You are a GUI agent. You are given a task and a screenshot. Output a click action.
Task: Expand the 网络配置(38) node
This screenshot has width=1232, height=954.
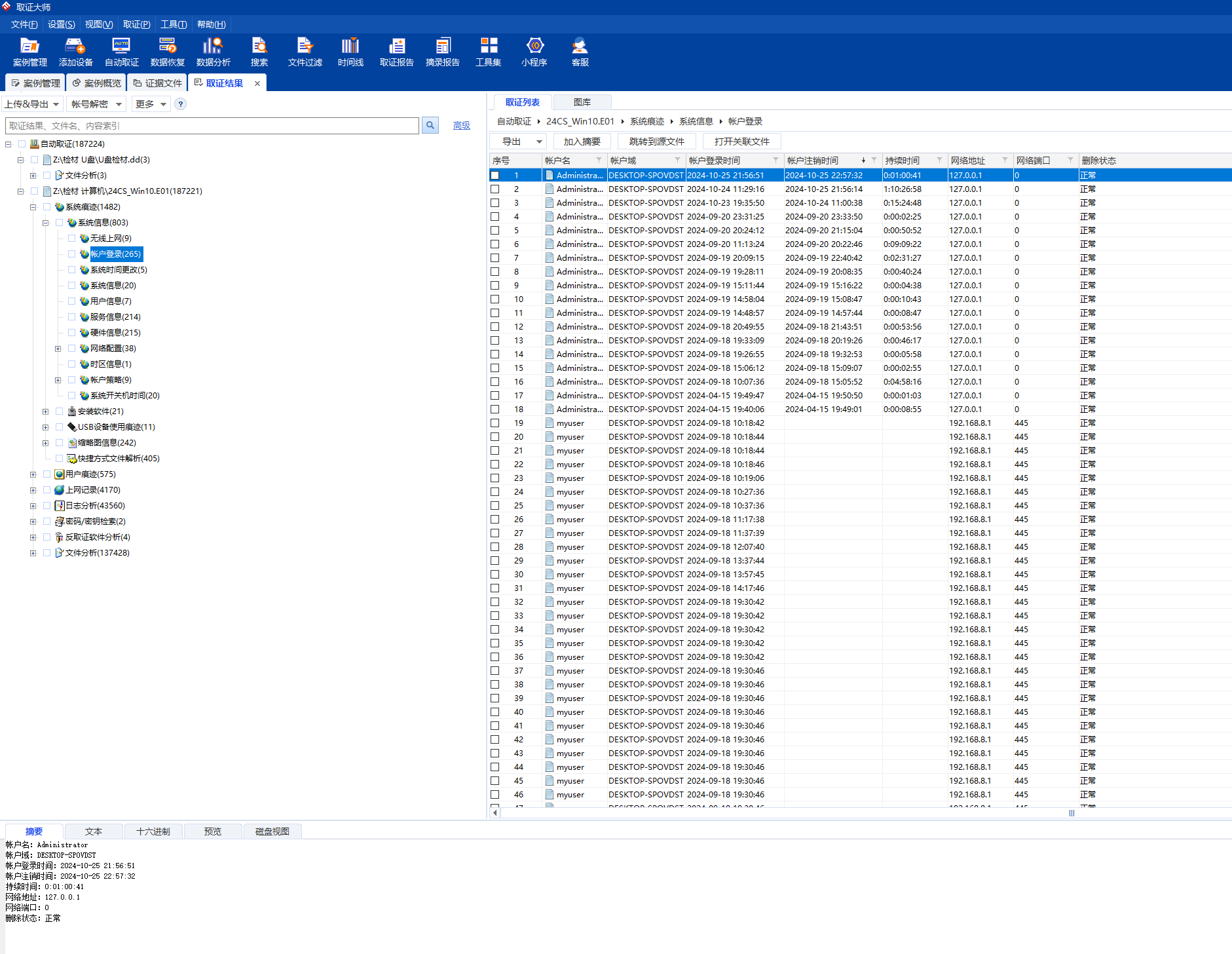pos(58,349)
